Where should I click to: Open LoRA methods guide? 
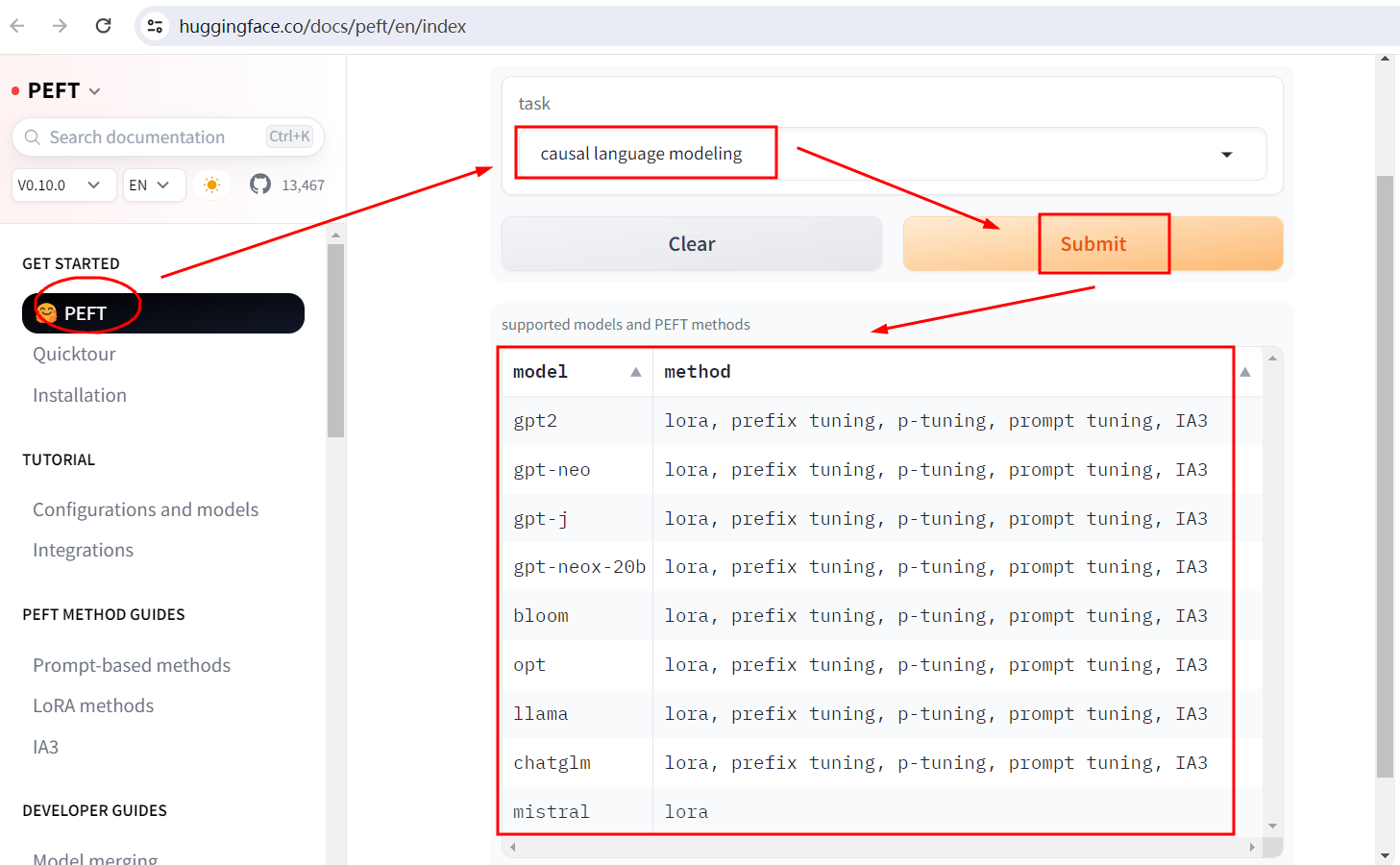(x=93, y=705)
